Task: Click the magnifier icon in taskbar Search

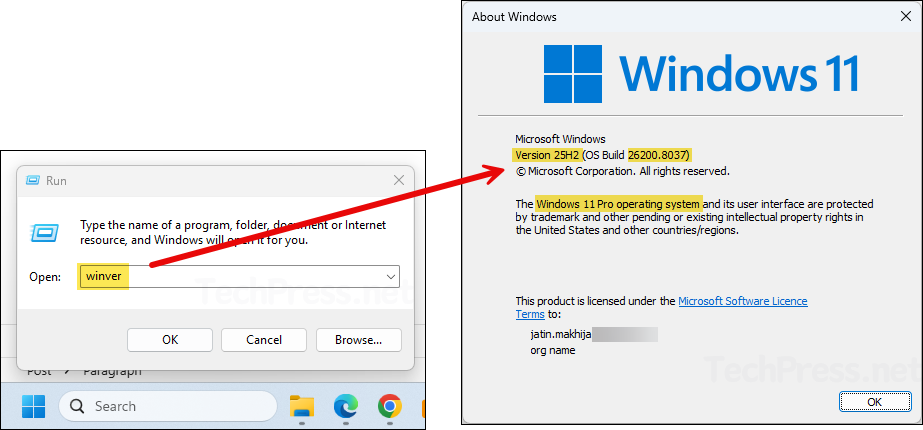Action: pyautogui.click(x=77, y=406)
